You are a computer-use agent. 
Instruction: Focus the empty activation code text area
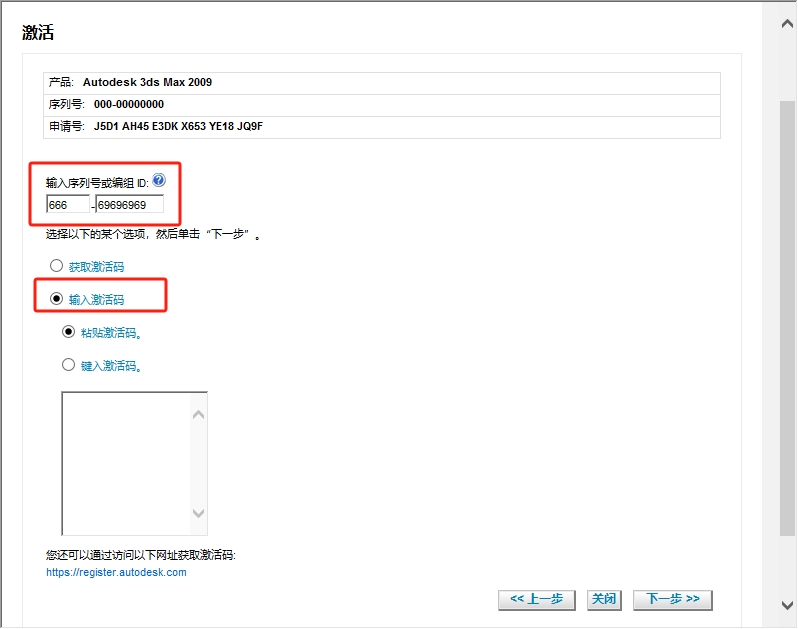coord(125,463)
